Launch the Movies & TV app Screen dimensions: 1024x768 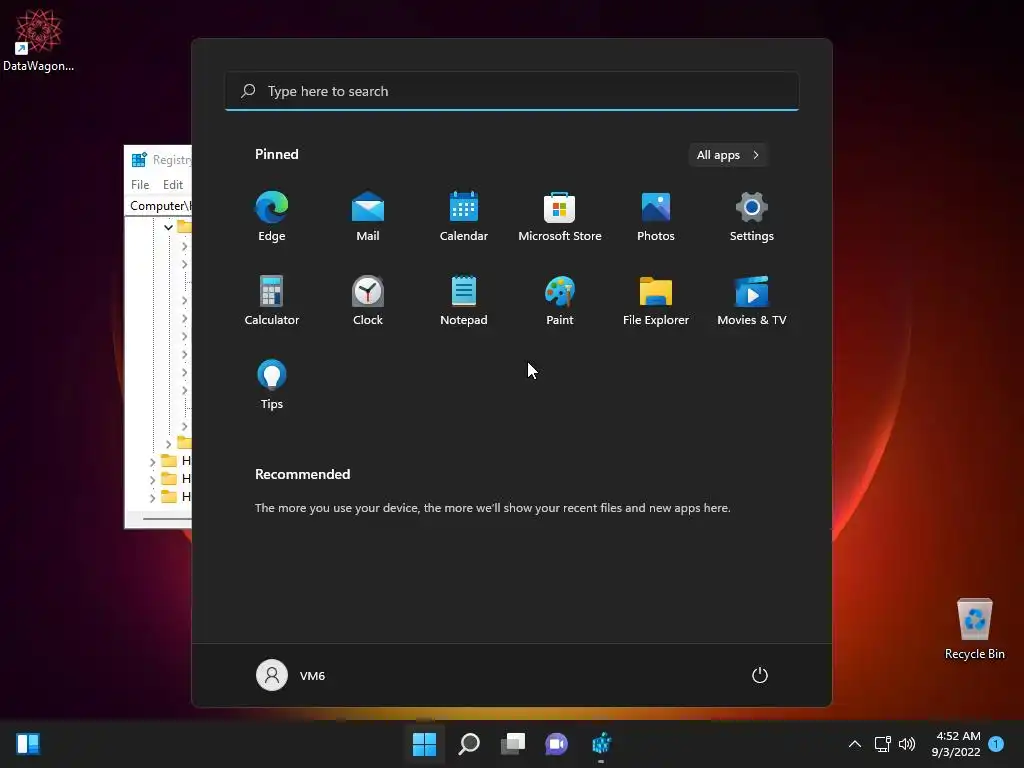click(752, 300)
